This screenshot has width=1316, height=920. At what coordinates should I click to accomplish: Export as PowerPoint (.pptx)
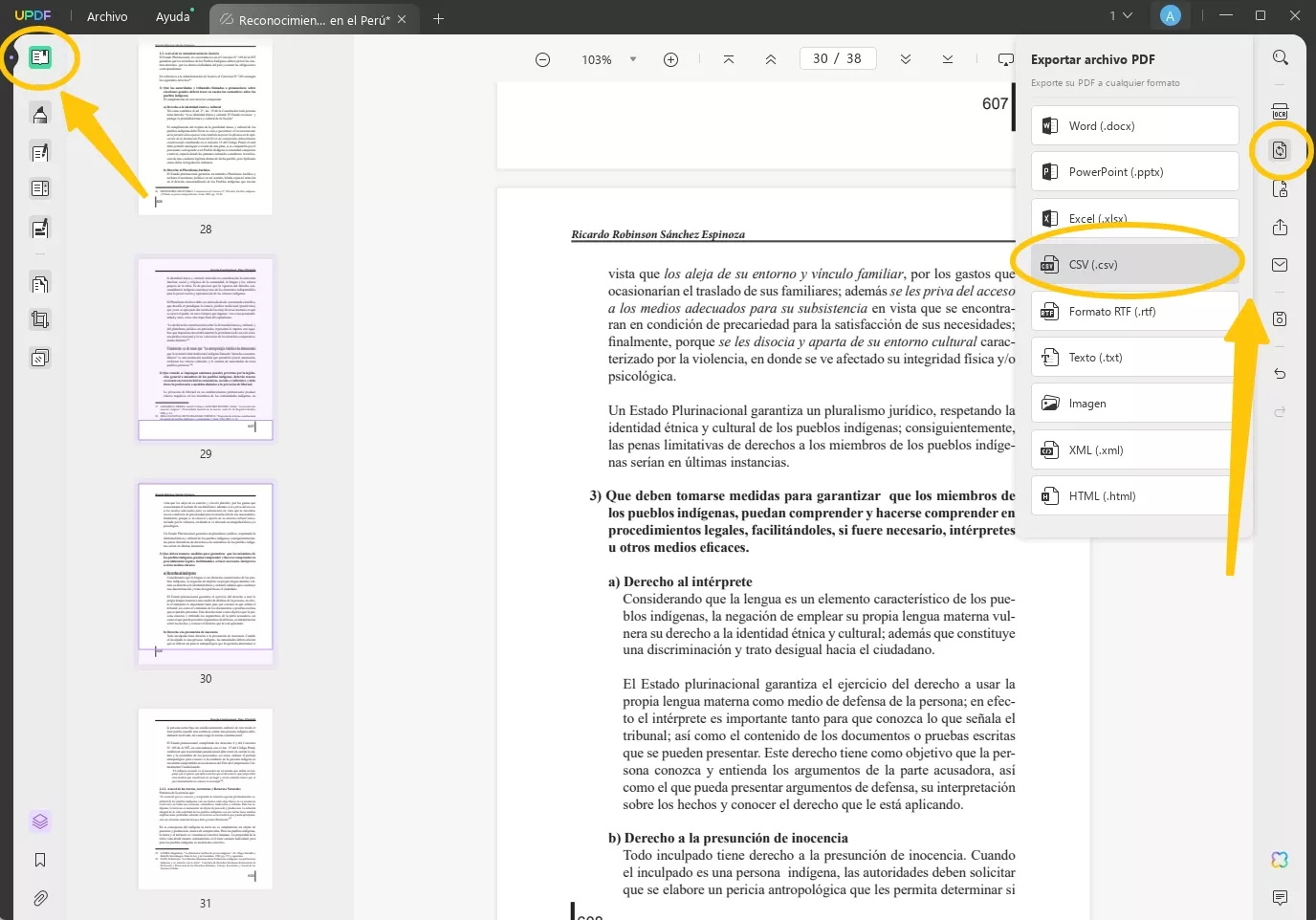tap(1134, 172)
